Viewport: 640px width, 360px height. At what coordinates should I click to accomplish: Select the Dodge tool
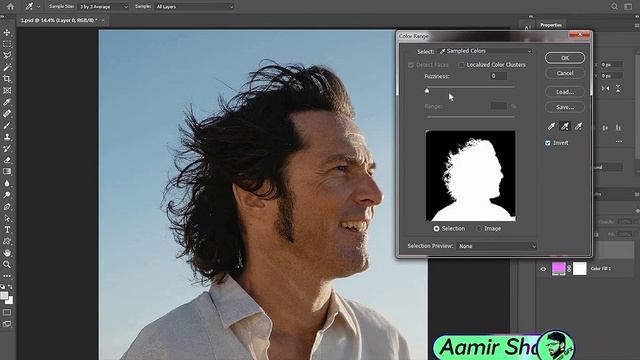tap(7, 195)
